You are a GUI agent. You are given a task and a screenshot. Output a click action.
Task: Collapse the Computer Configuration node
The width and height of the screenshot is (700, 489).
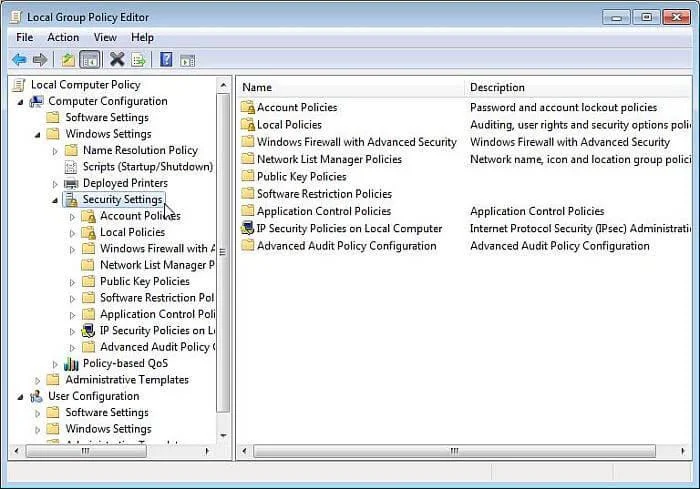[x=20, y=103]
